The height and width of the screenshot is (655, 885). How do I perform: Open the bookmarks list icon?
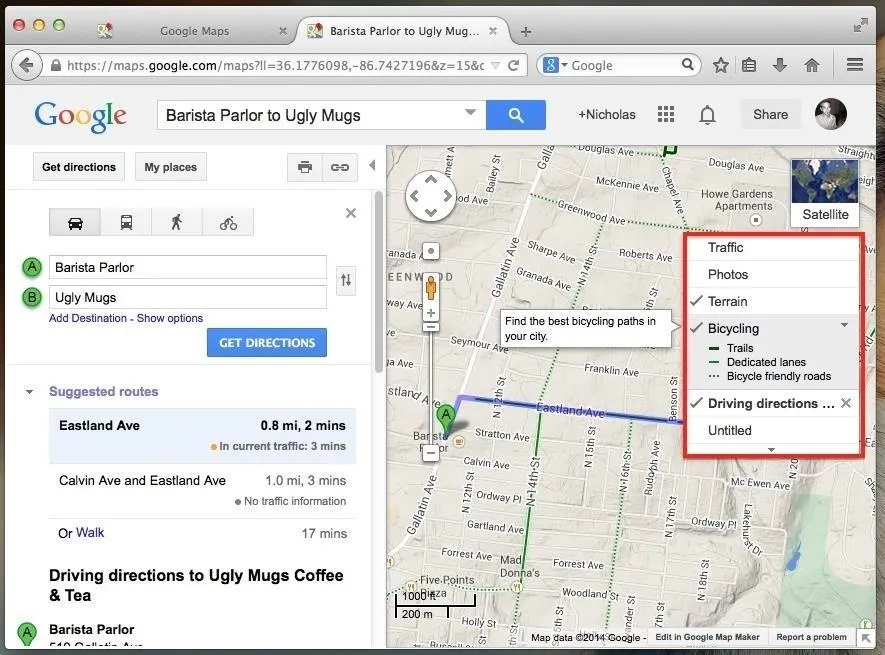749,66
